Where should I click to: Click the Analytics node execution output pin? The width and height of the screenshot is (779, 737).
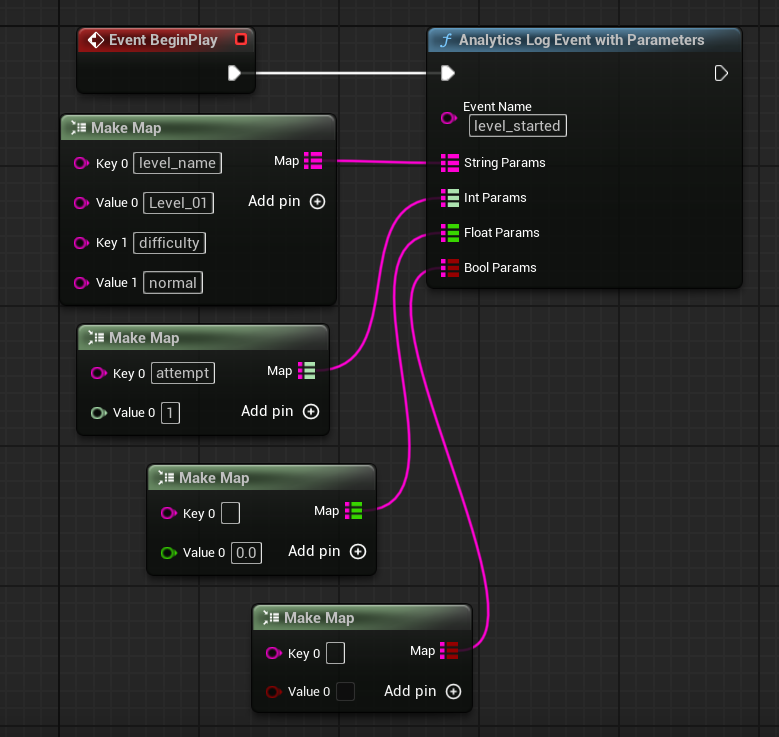click(x=721, y=73)
